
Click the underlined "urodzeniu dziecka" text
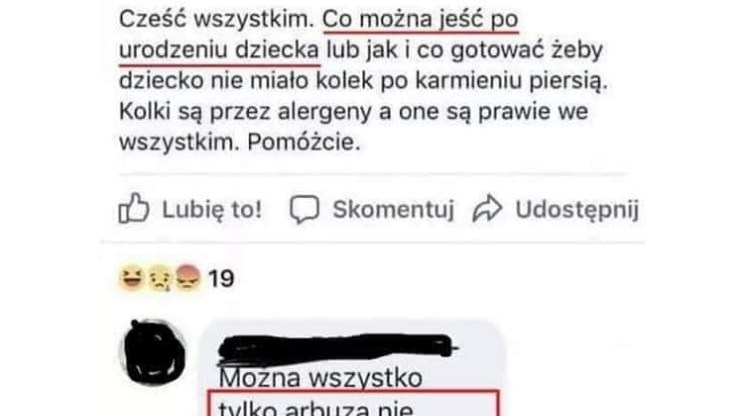(x=219, y=50)
